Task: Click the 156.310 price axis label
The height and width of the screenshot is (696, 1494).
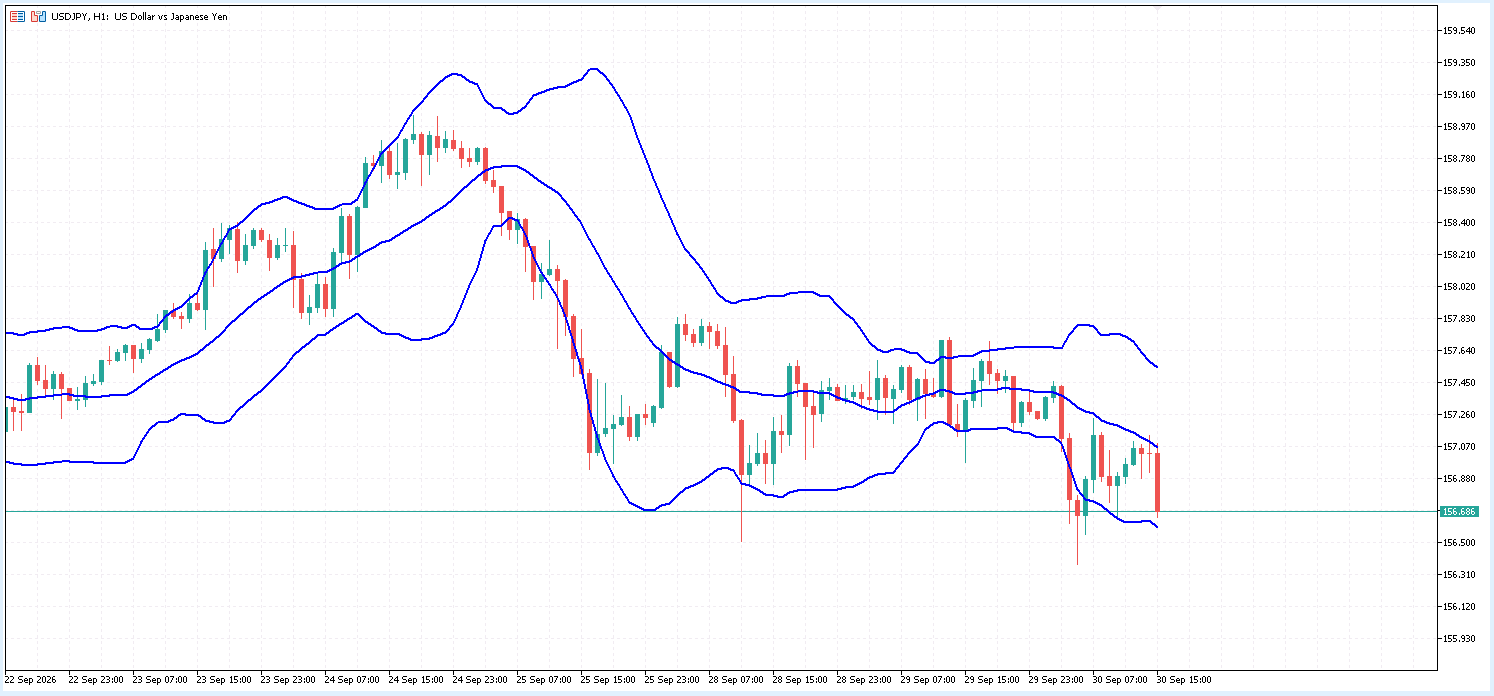Action: tap(1459, 575)
